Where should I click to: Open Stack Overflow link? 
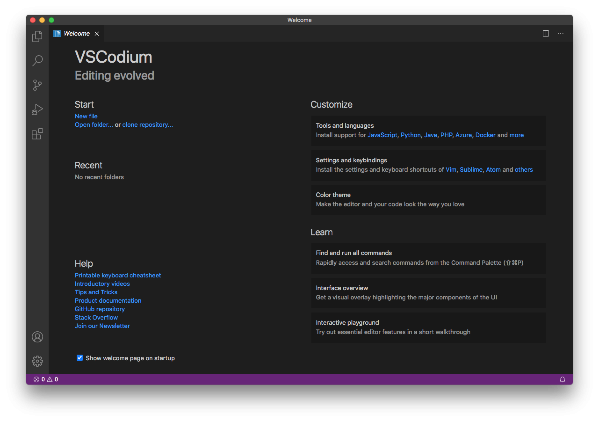[96, 317]
